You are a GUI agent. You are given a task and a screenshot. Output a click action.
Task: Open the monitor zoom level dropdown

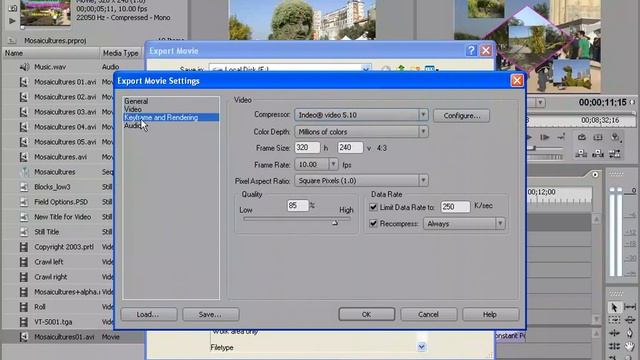click(x=540, y=102)
